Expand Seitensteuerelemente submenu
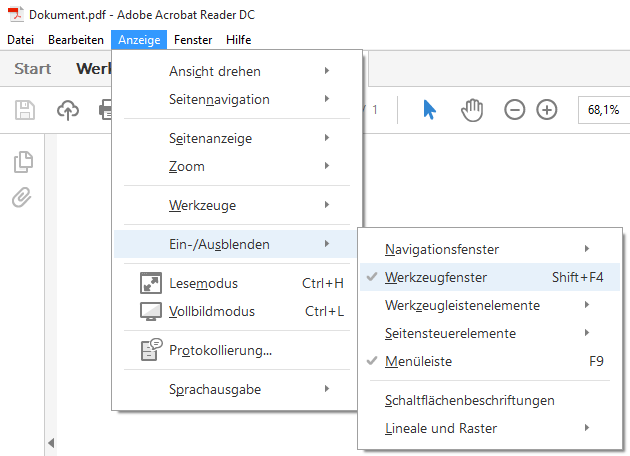 (x=490, y=333)
